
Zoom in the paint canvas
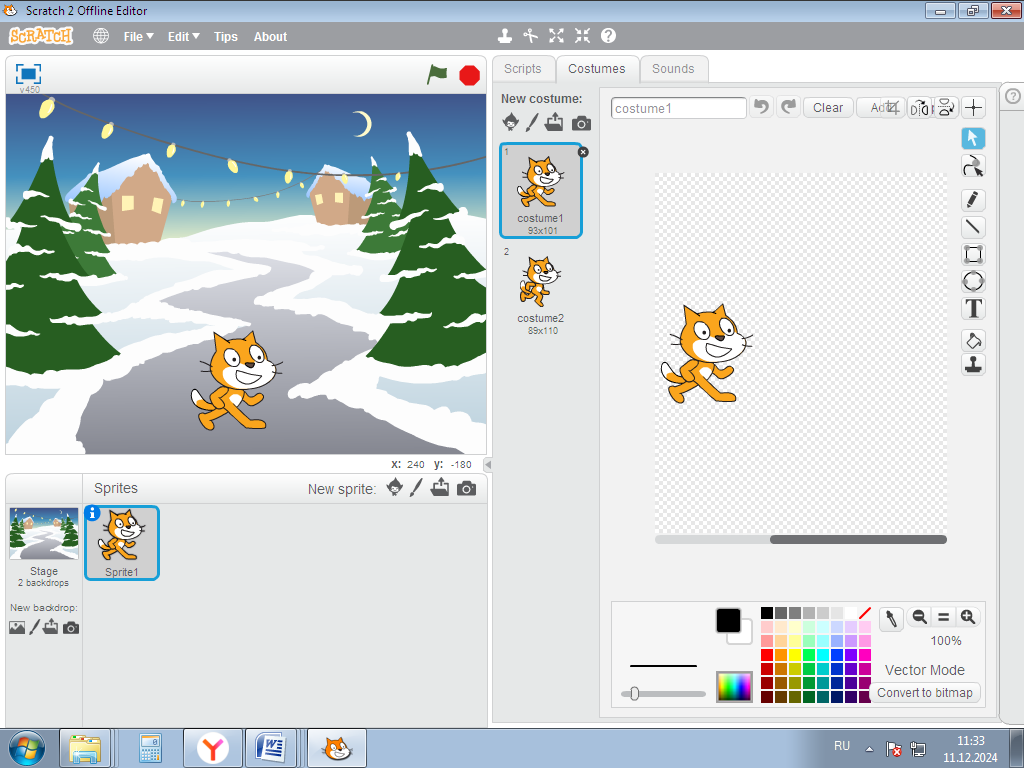pos(968,616)
